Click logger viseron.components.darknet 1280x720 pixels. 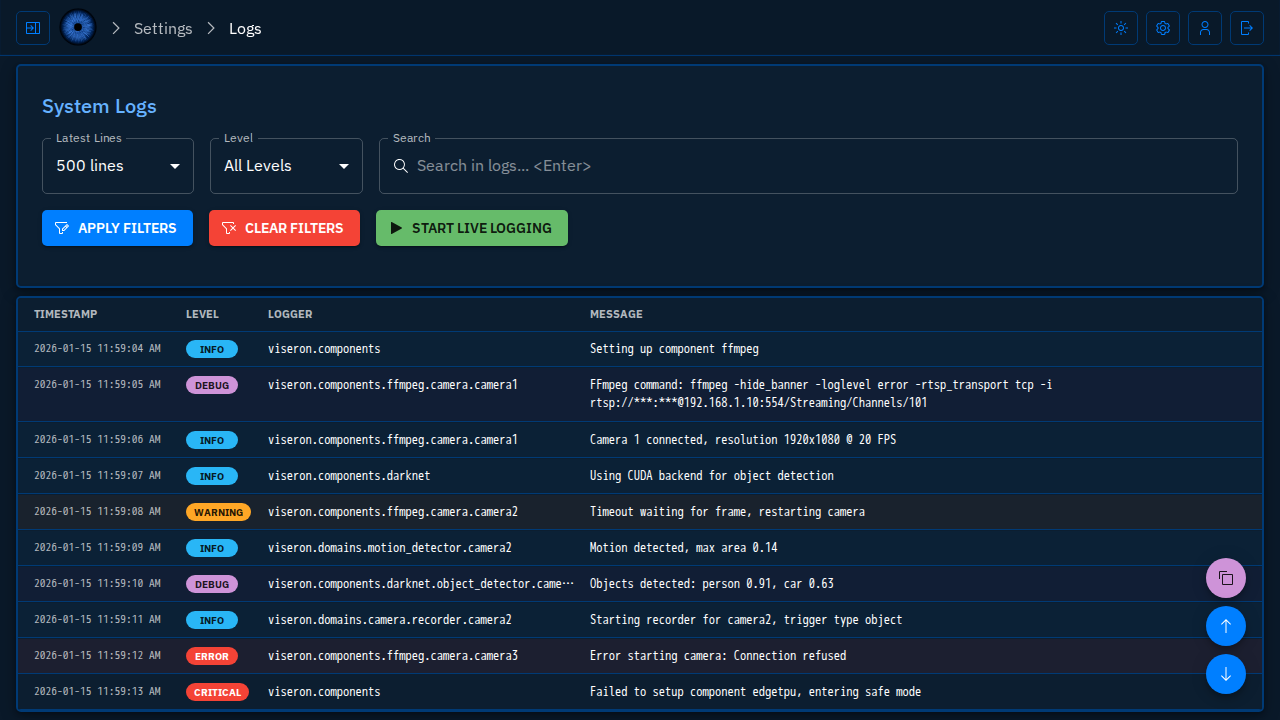(349, 476)
